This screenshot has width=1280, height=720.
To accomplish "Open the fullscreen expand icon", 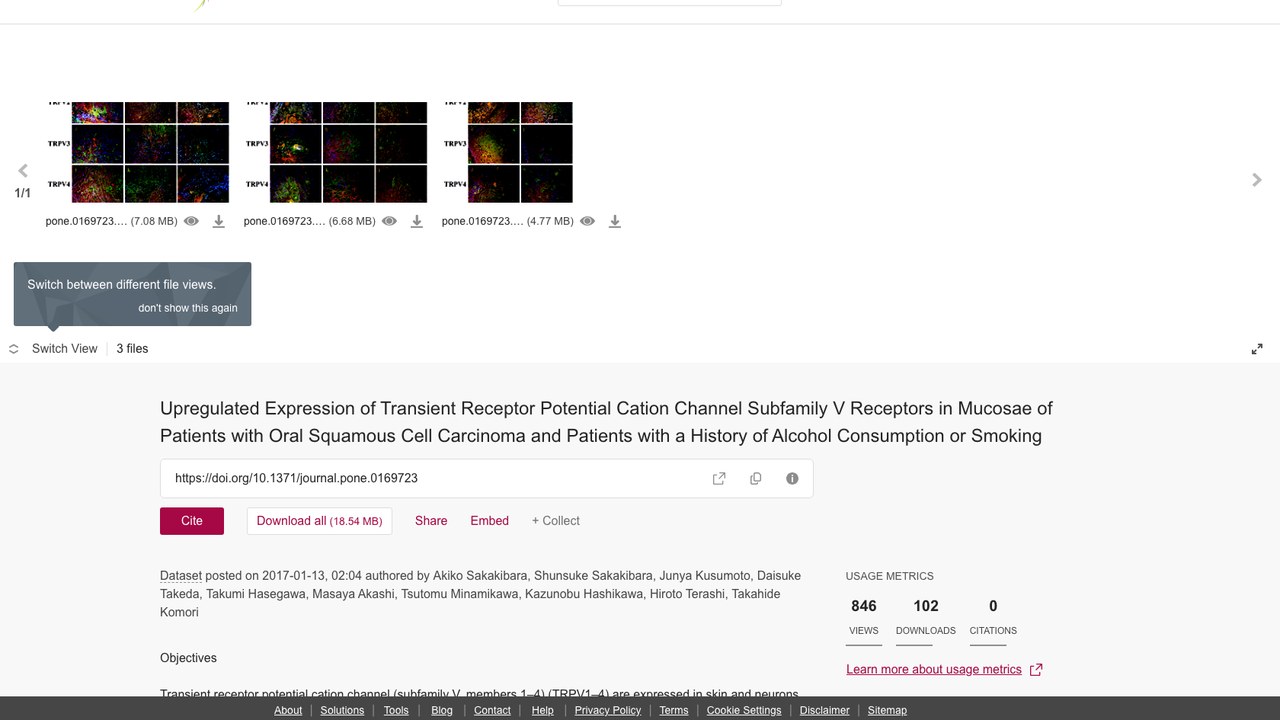I will (x=1257, y=349).
